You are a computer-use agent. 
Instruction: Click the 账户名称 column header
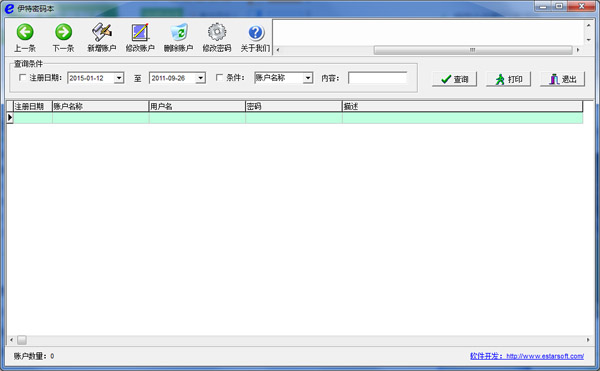tap(101, 106)
